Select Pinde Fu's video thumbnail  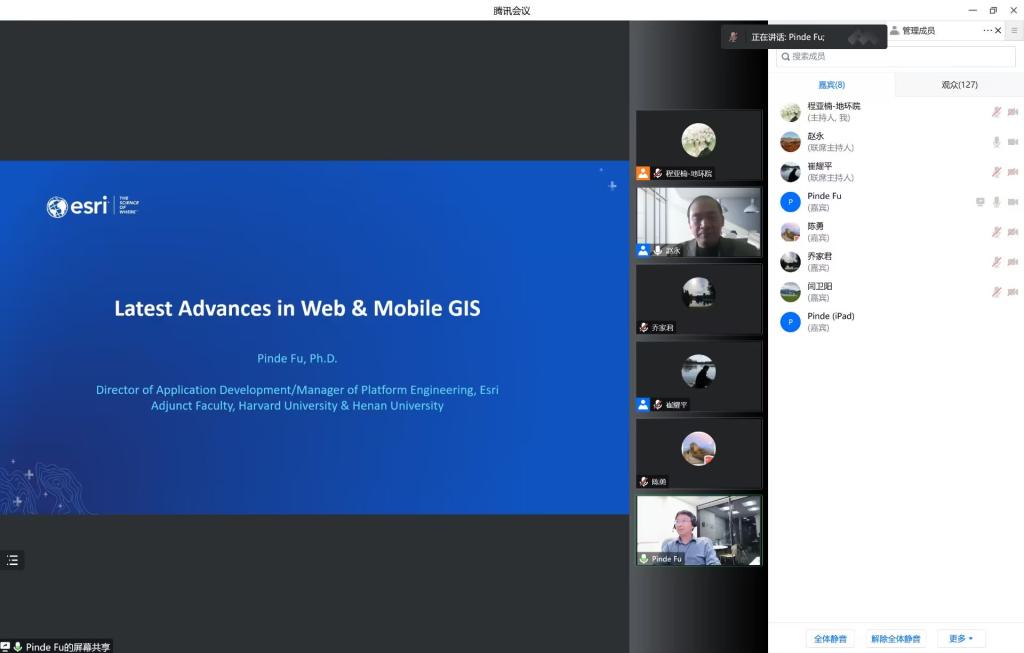(x=698, y=530)
